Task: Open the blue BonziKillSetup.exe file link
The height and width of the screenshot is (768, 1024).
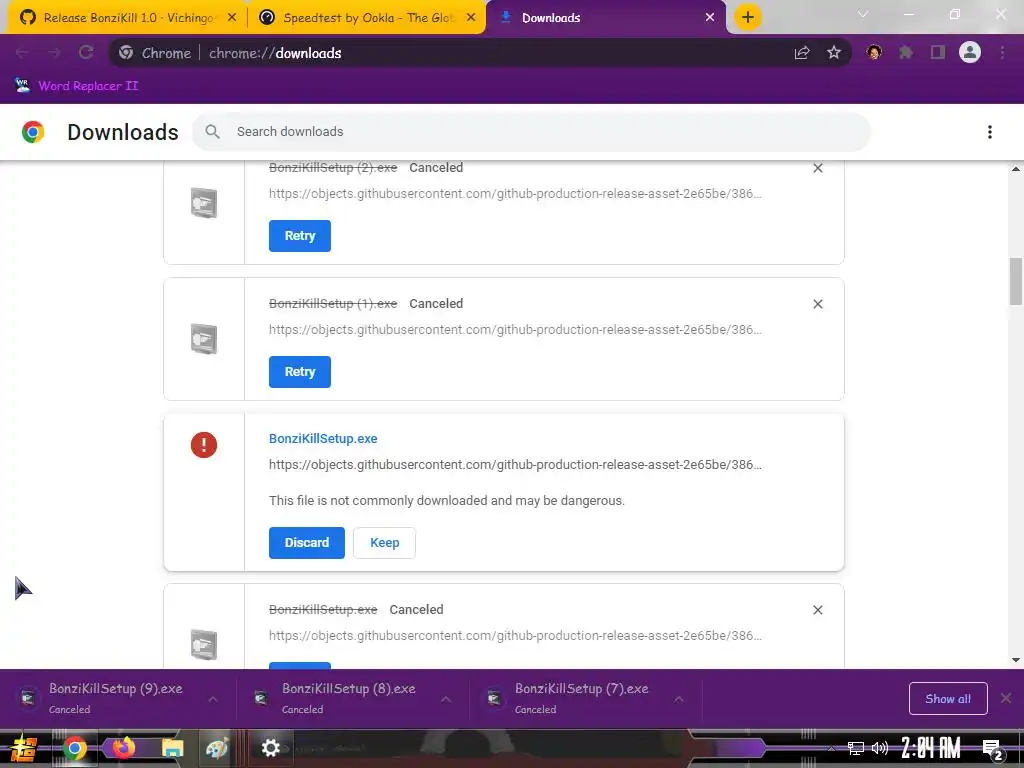Action: click(323, 439)
